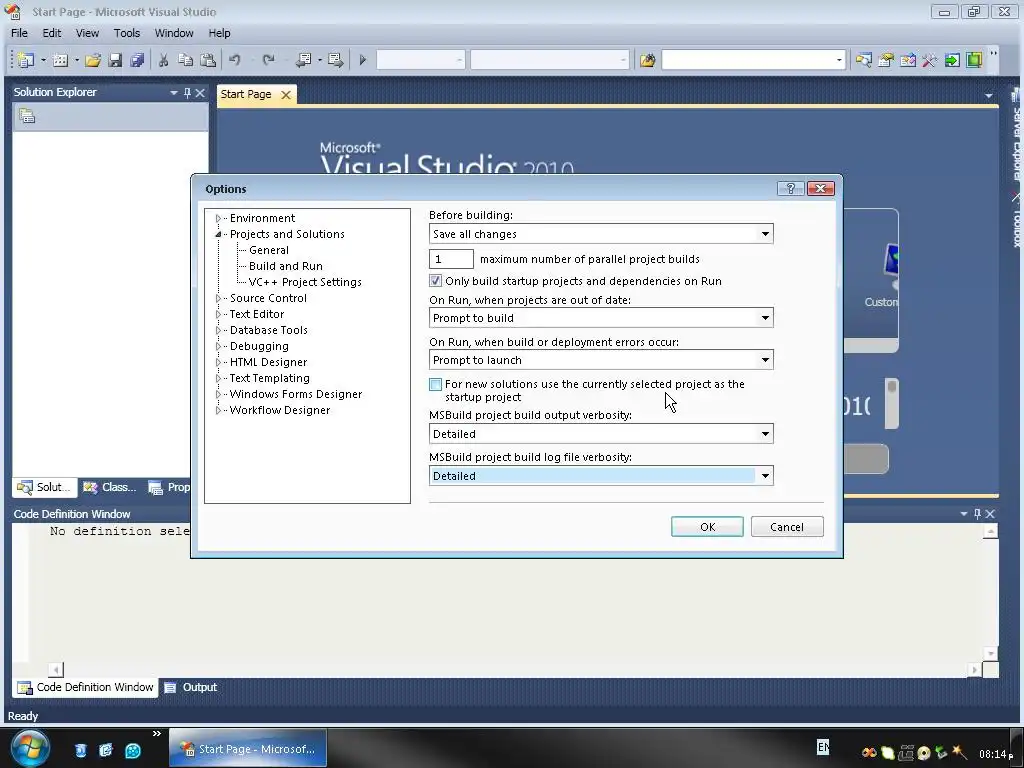Click the toolbar Find combo box
The width and height of the screenshot is (1024, 768).
753,60
